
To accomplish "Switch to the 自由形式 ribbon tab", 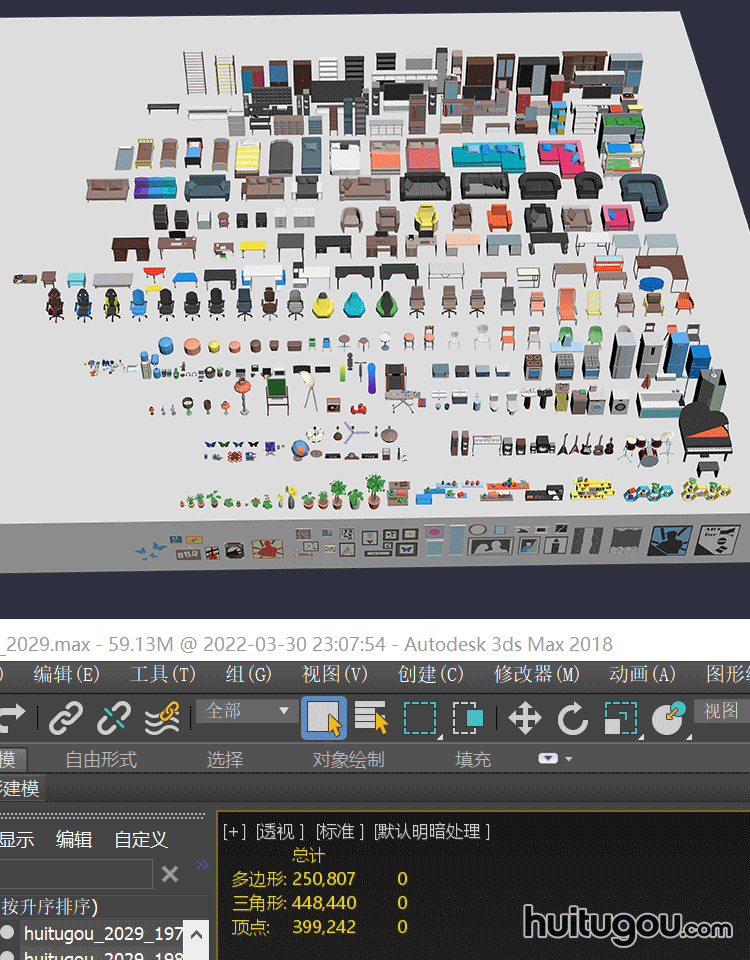I will coord(101,760).
